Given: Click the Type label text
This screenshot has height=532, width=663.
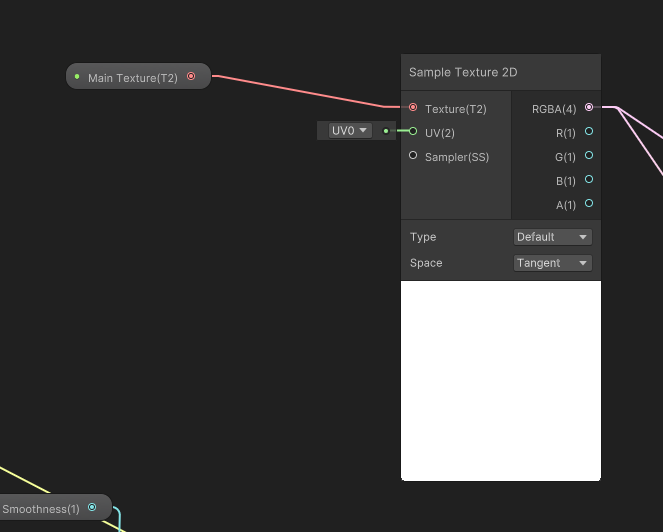Looking at the screenshot, I should pyautogui.click(x=423, y=237).
